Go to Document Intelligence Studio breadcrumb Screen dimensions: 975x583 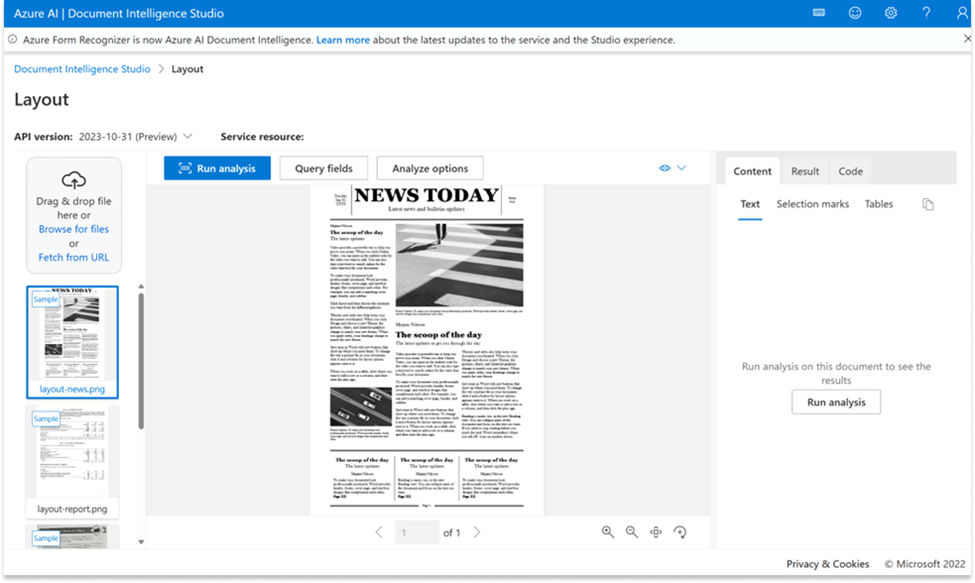pos(82,69)
